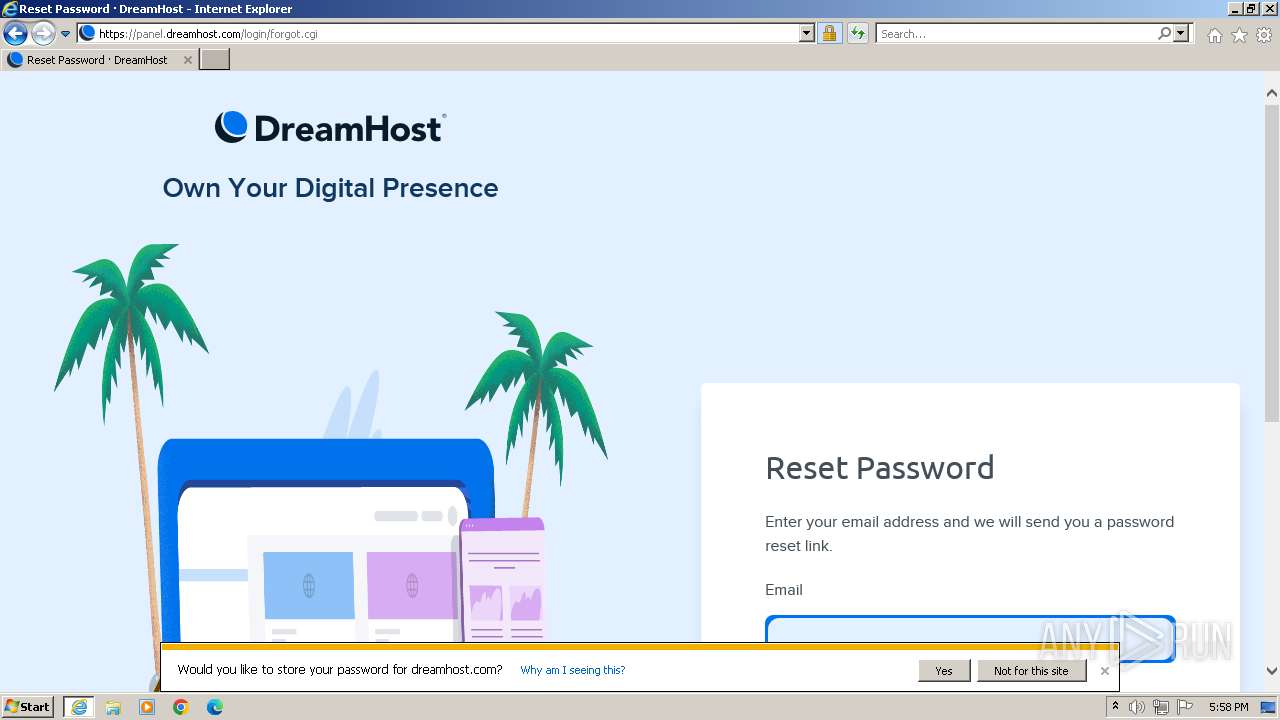
Task: Select the Reset Password · DreamHost tab
Action: pyautogui.click(x=97, y=60)
